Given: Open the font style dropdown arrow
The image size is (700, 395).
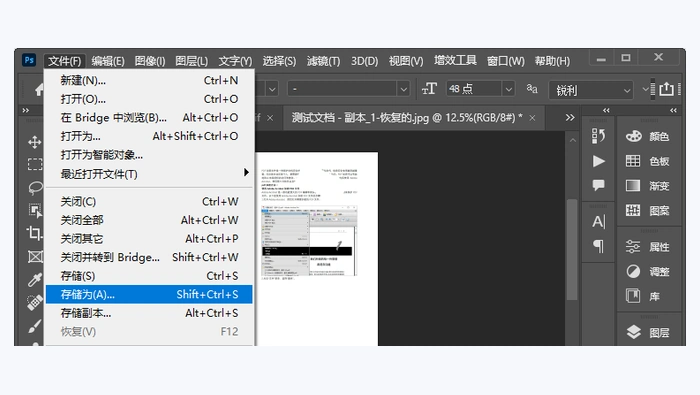Looking at the screenshot, I should click(x=403, y=89).
